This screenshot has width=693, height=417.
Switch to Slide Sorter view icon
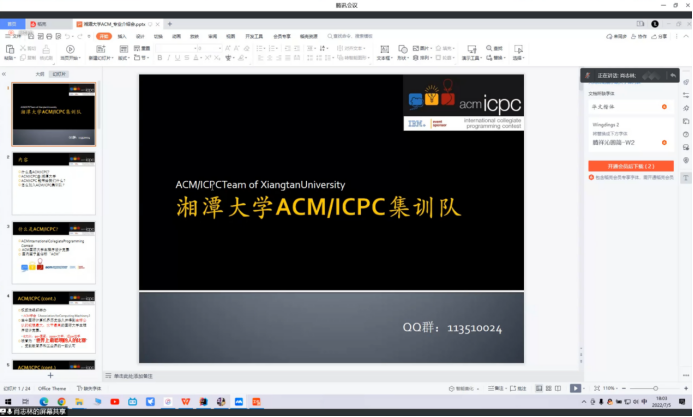click(548, 388)
